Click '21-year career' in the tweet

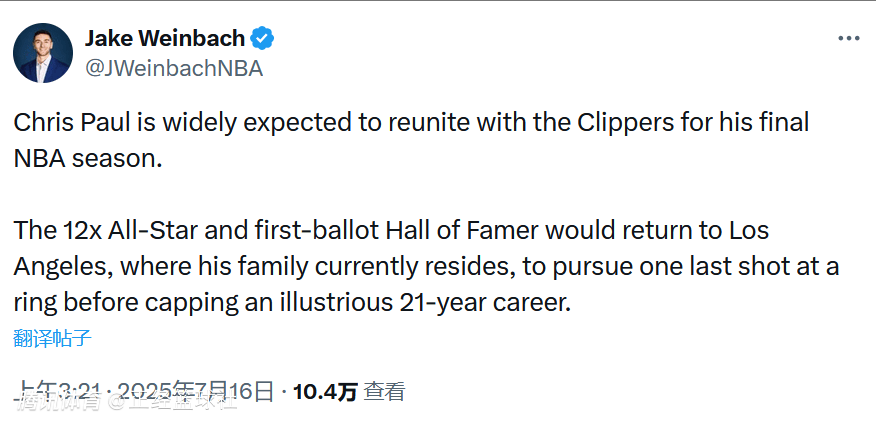coord(497,303)
